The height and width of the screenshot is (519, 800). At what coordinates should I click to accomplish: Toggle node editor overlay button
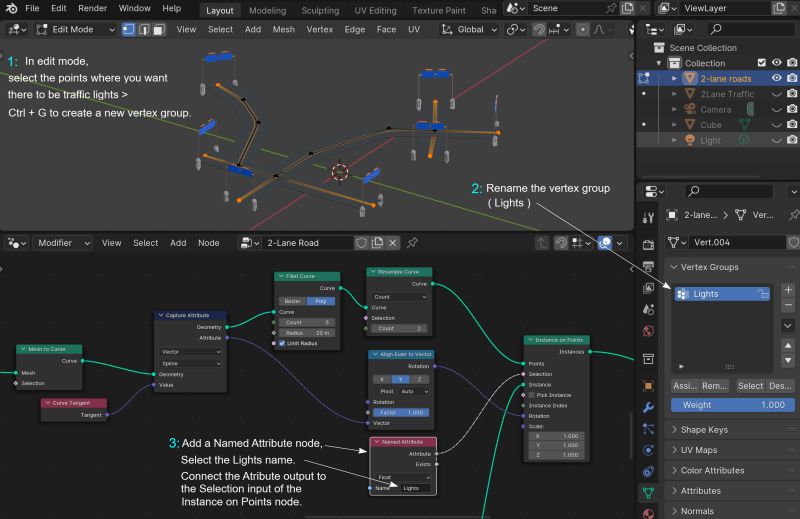click(605, 243)
